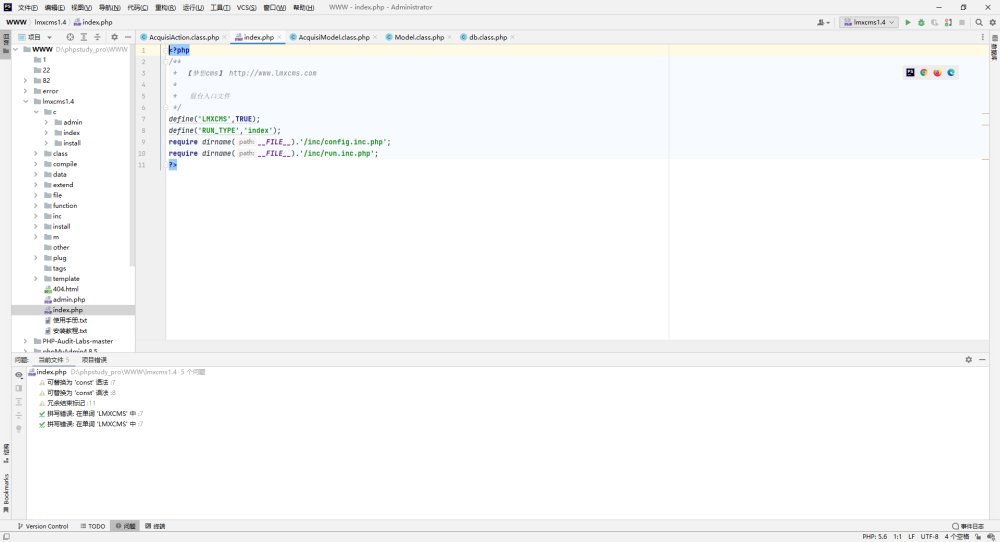Run the lmxcms1.4 configuration
Screen dimensions: 1000x542
point(908,22)
